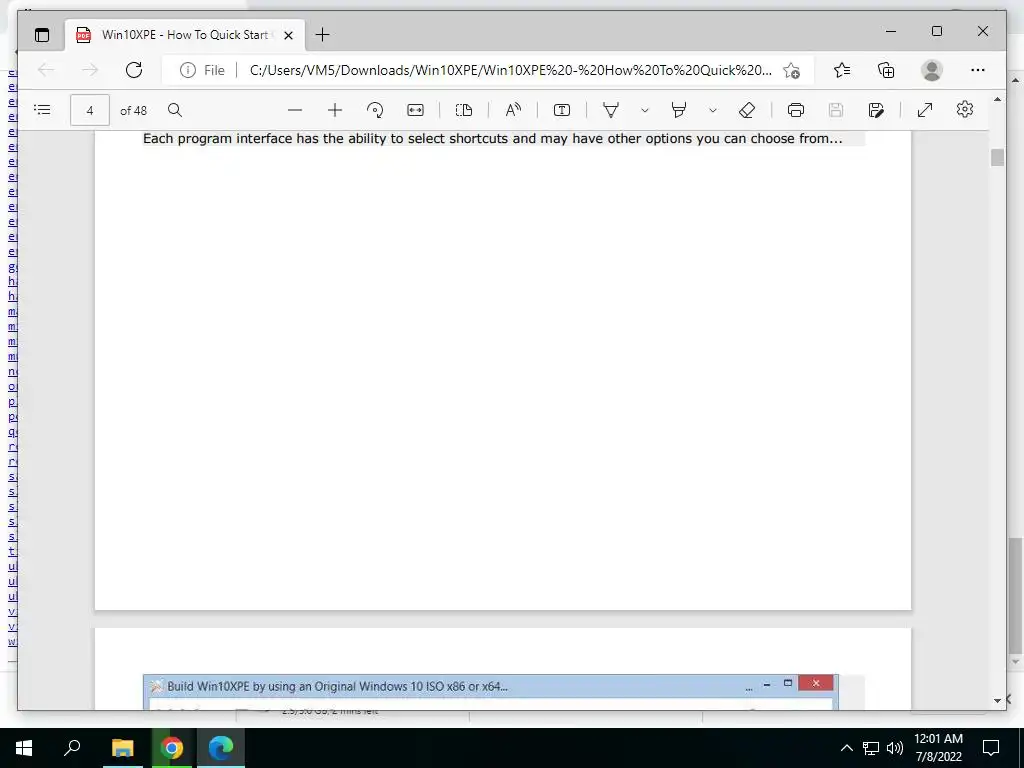
Task: Close the Win10XPE PDF tab
Action: [289, 35]
